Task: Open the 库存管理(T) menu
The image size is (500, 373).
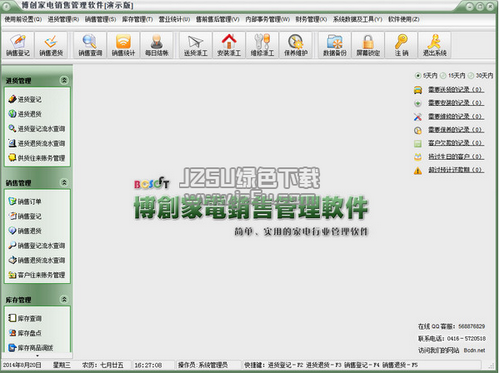Action: tap(137, 19)
